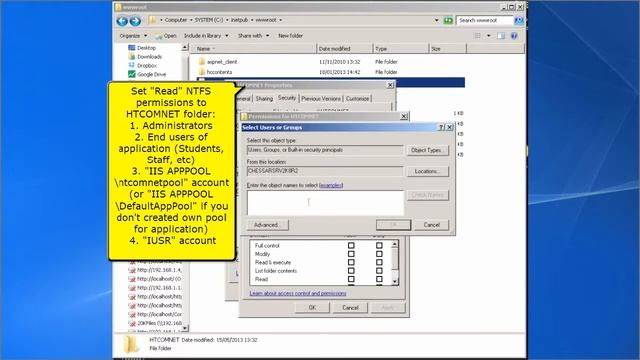Switch to the Previous Versions tab
This screenshot has width=640, height=360.
321,99
